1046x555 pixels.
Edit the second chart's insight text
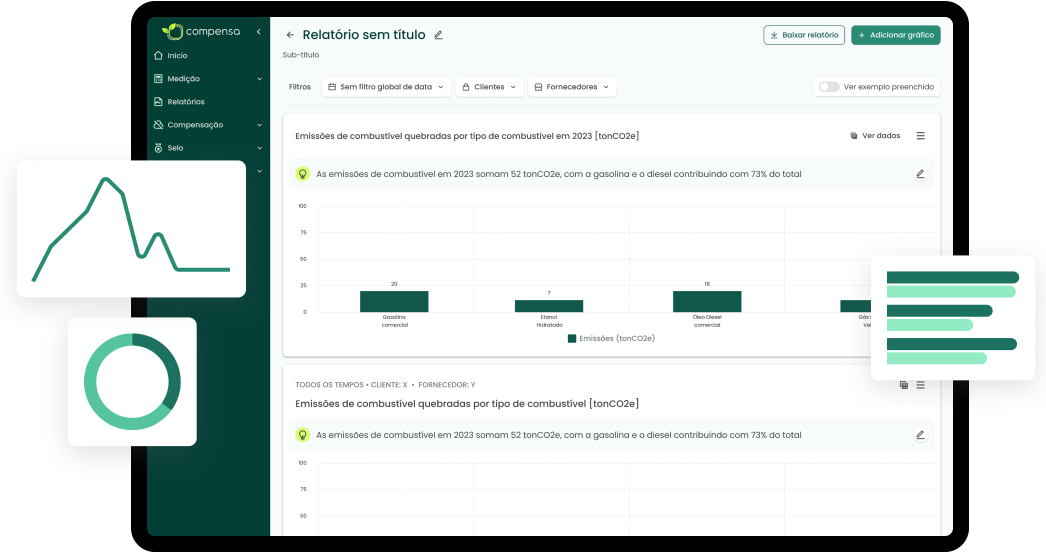[x=920, y=435]
